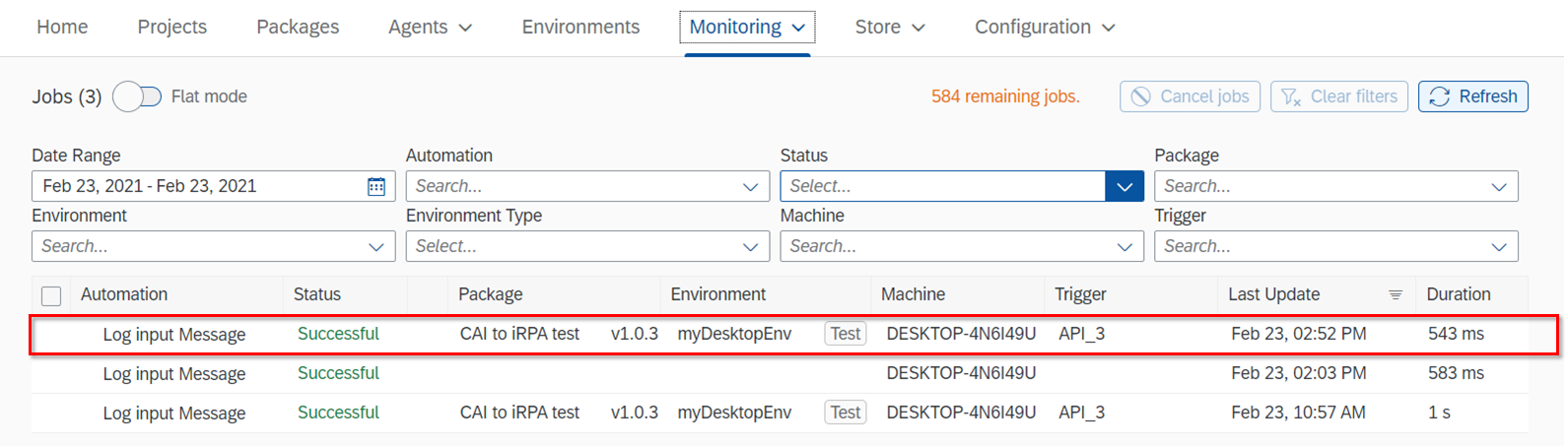
Task: Expand the Package filter dropdown
Action: click(1498, 186)
